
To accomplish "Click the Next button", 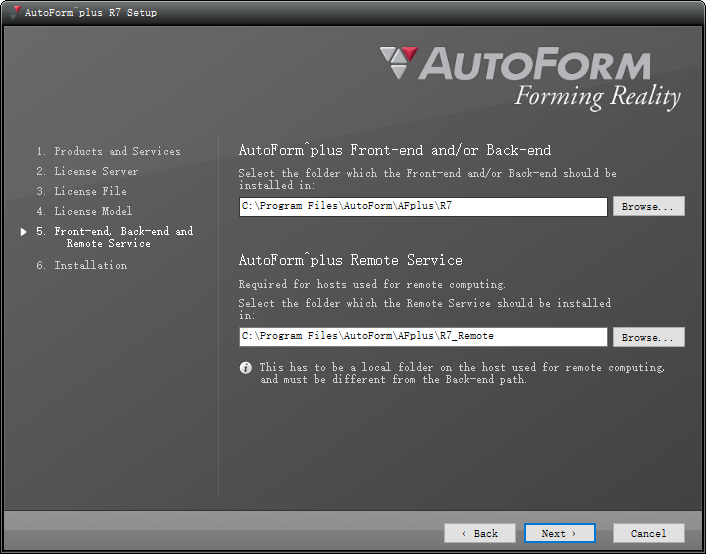I will pyautogui.click(x=560, y=533).
